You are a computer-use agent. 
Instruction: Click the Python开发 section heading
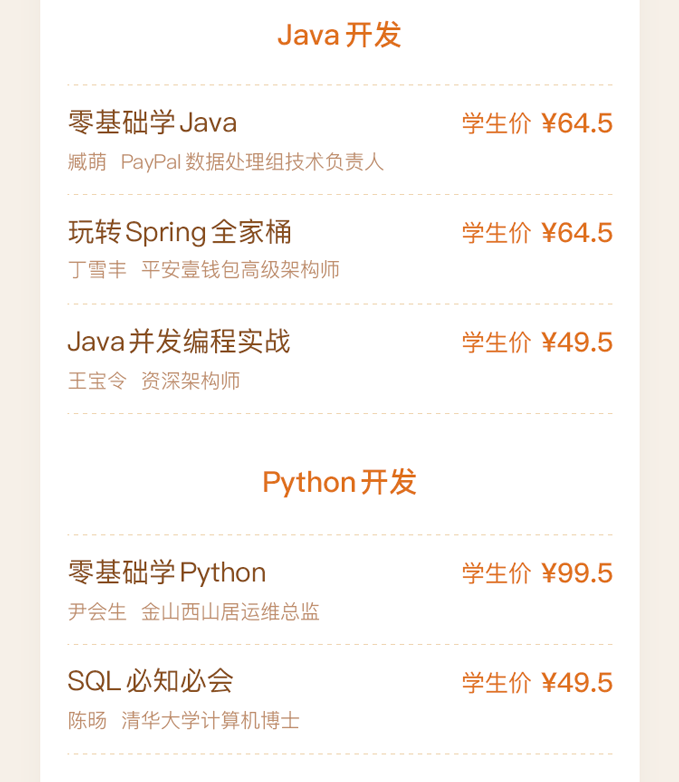pos(339,482)
